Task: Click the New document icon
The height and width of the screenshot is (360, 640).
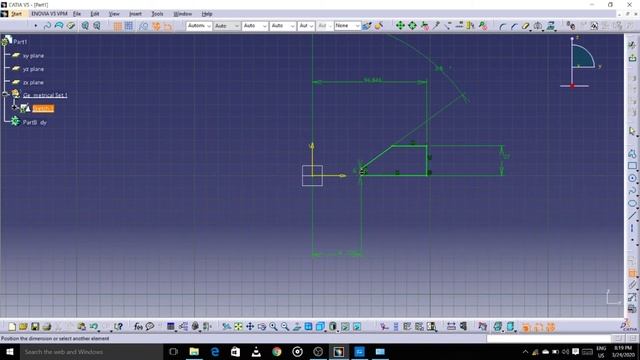Action: [x=12, y=327]
